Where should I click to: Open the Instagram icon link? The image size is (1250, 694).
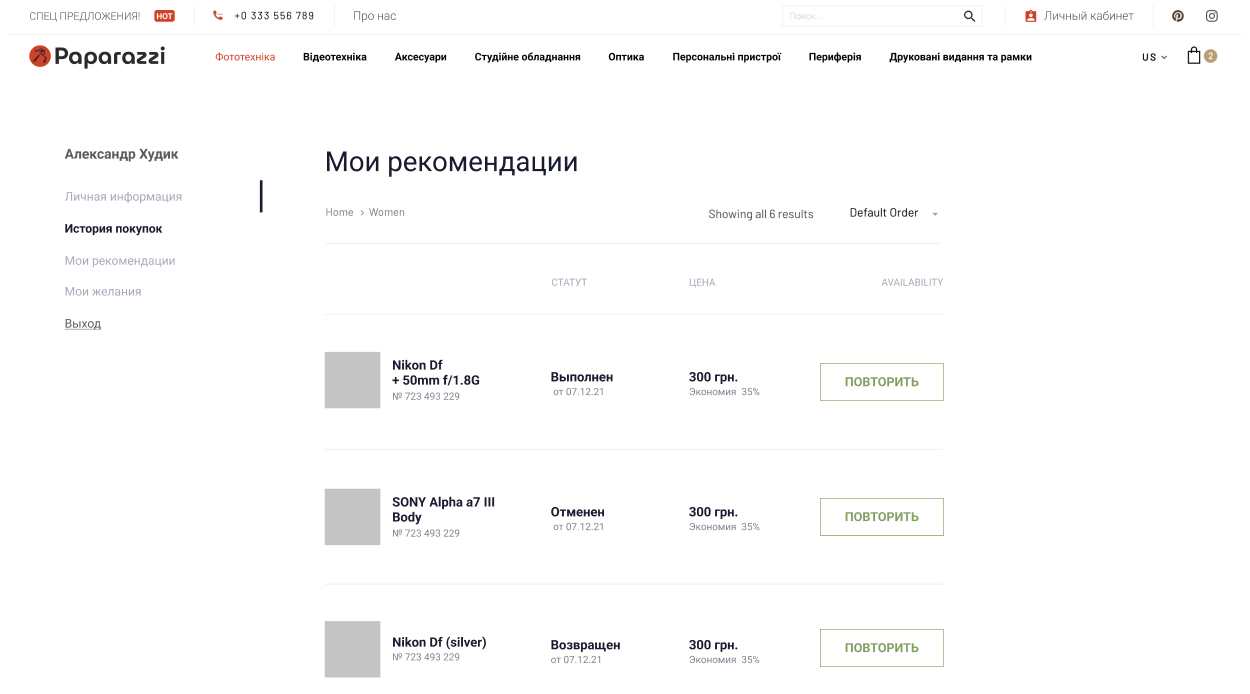click(x=1212, y=16)
